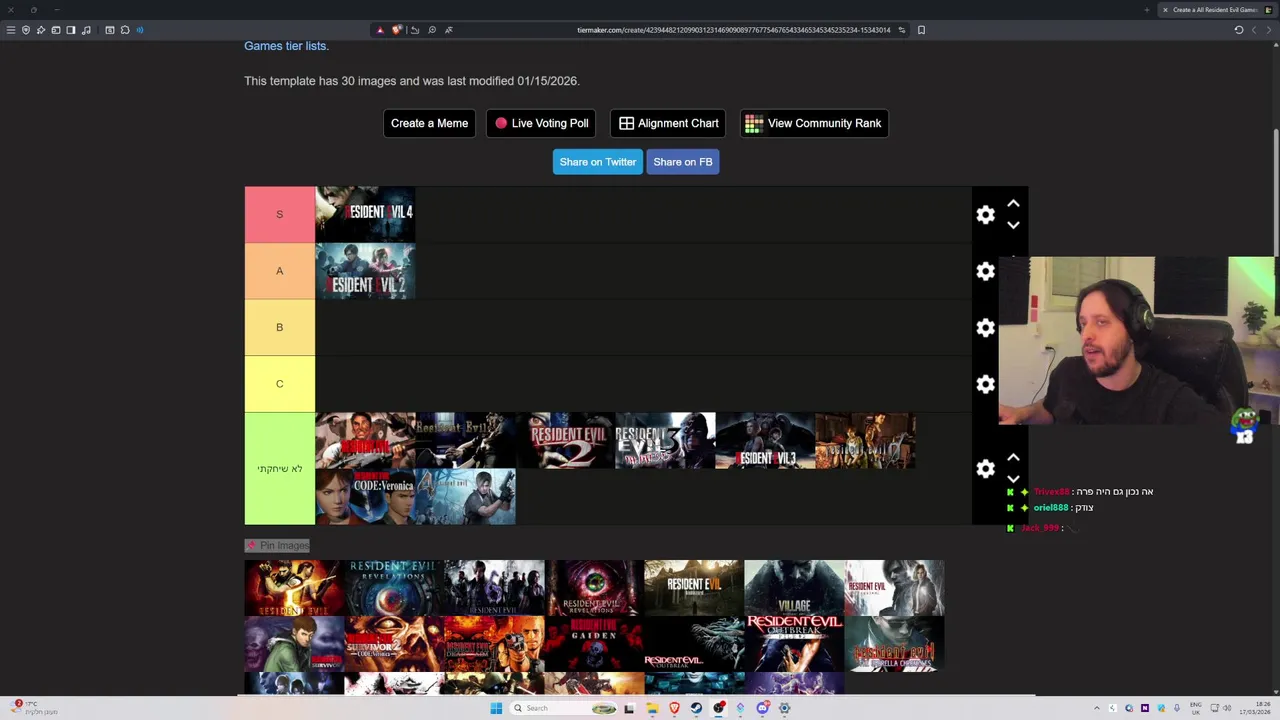The width and height of the screenshot is (1280, 720).
Task: Open the Alignment Chart
Action: [x=668, y=123]
